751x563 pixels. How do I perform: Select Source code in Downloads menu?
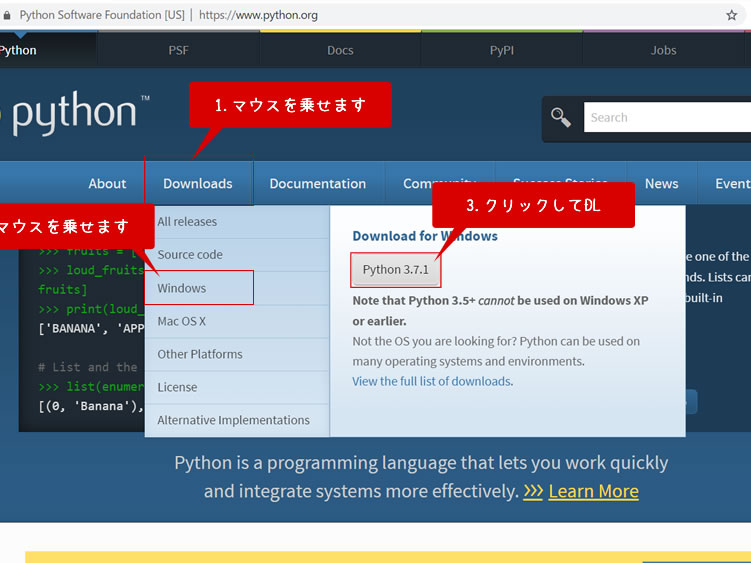[x=190, y=255]
